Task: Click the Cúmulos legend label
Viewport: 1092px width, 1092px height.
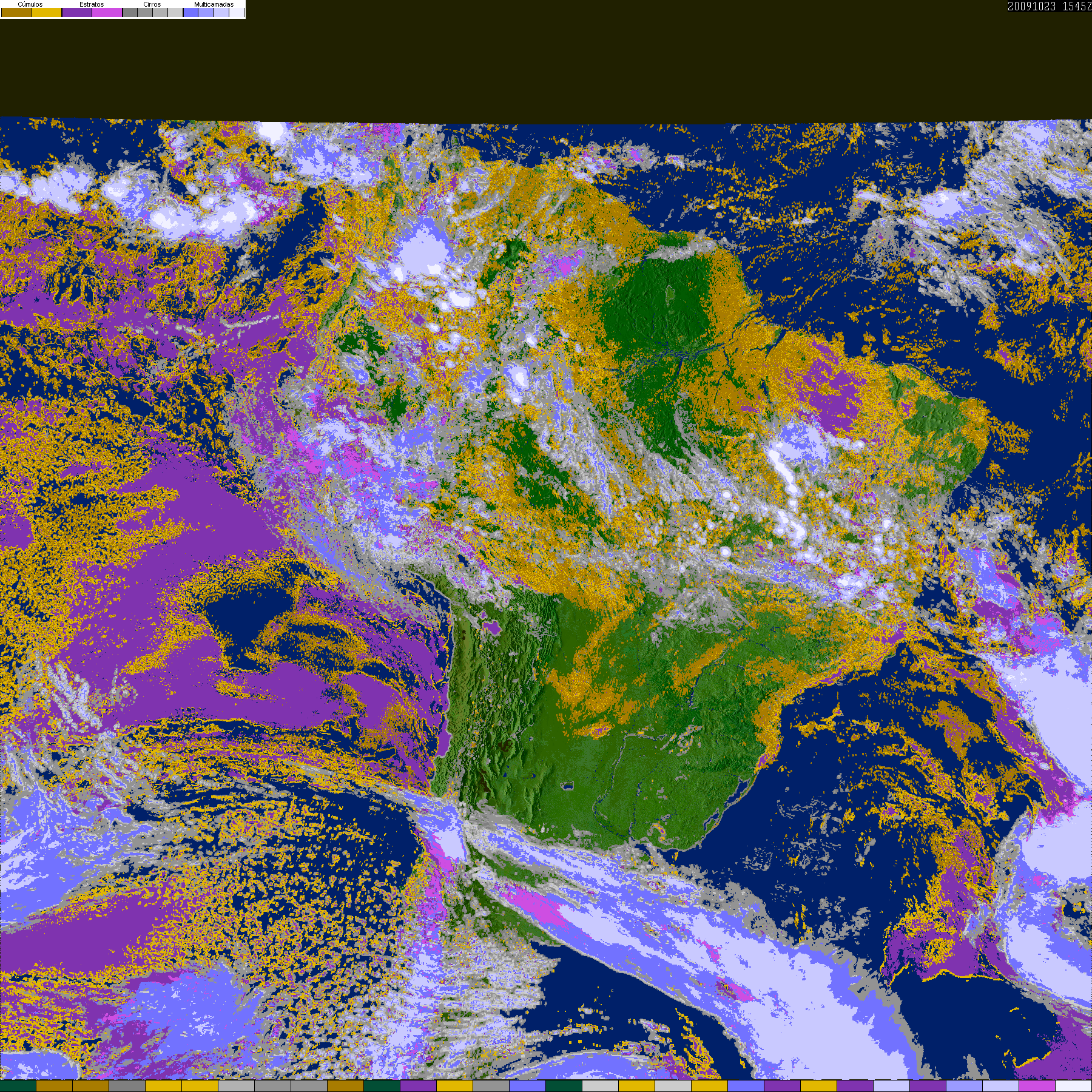Action: pos(30,4)
